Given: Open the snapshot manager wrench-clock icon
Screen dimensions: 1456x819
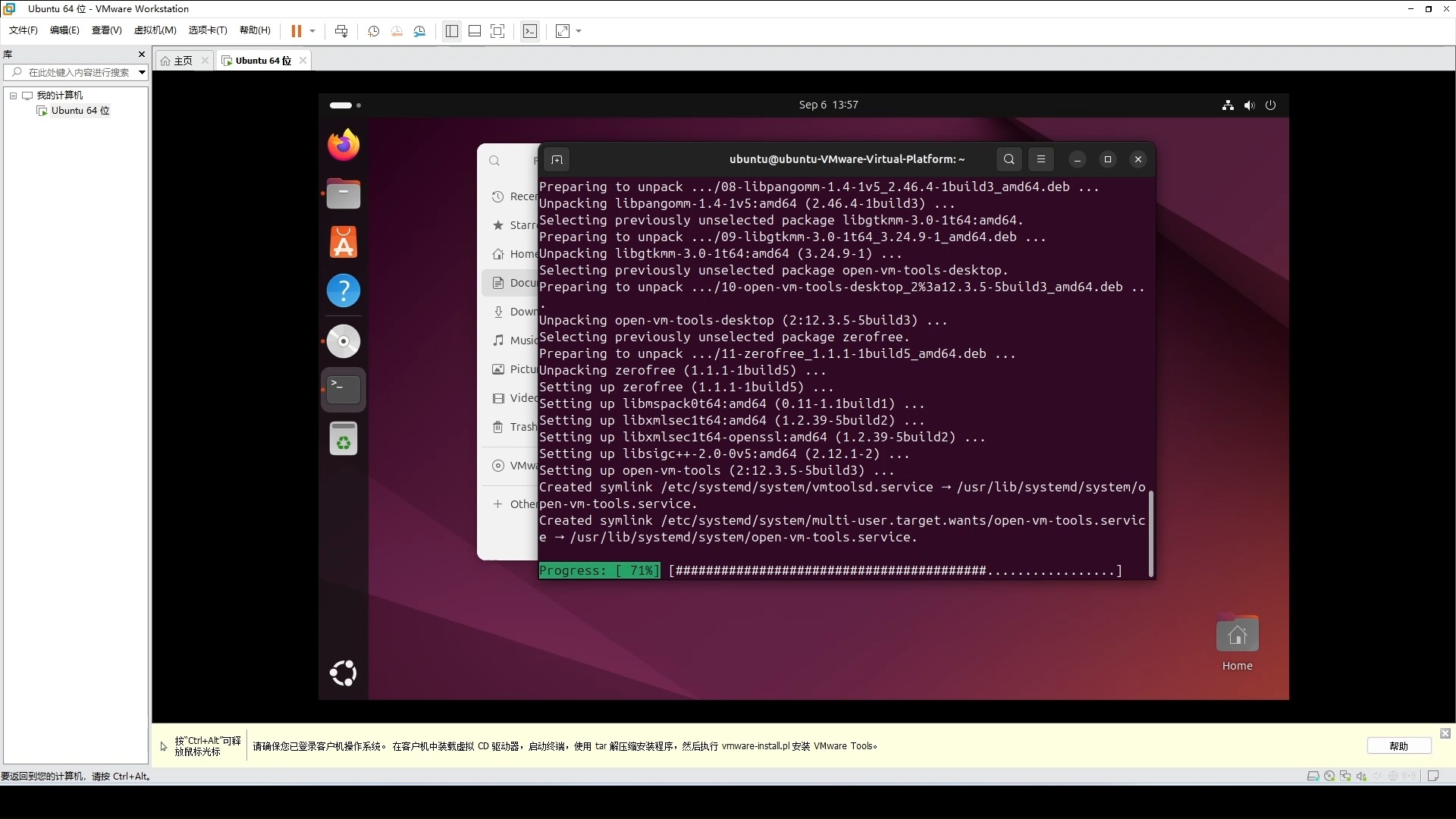Looking at the screenshot, I should 420,31.
